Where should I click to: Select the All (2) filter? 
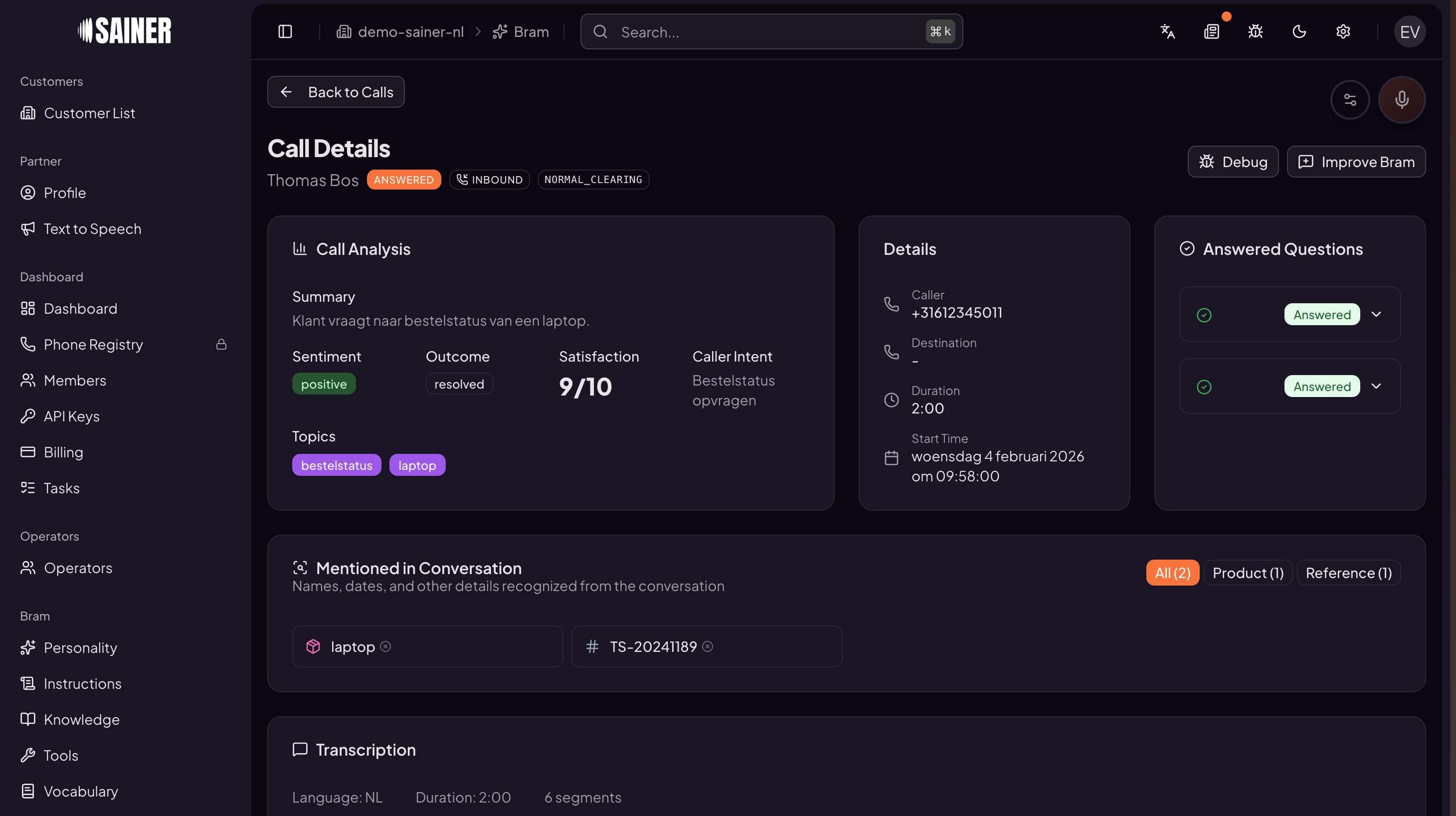1172,573
